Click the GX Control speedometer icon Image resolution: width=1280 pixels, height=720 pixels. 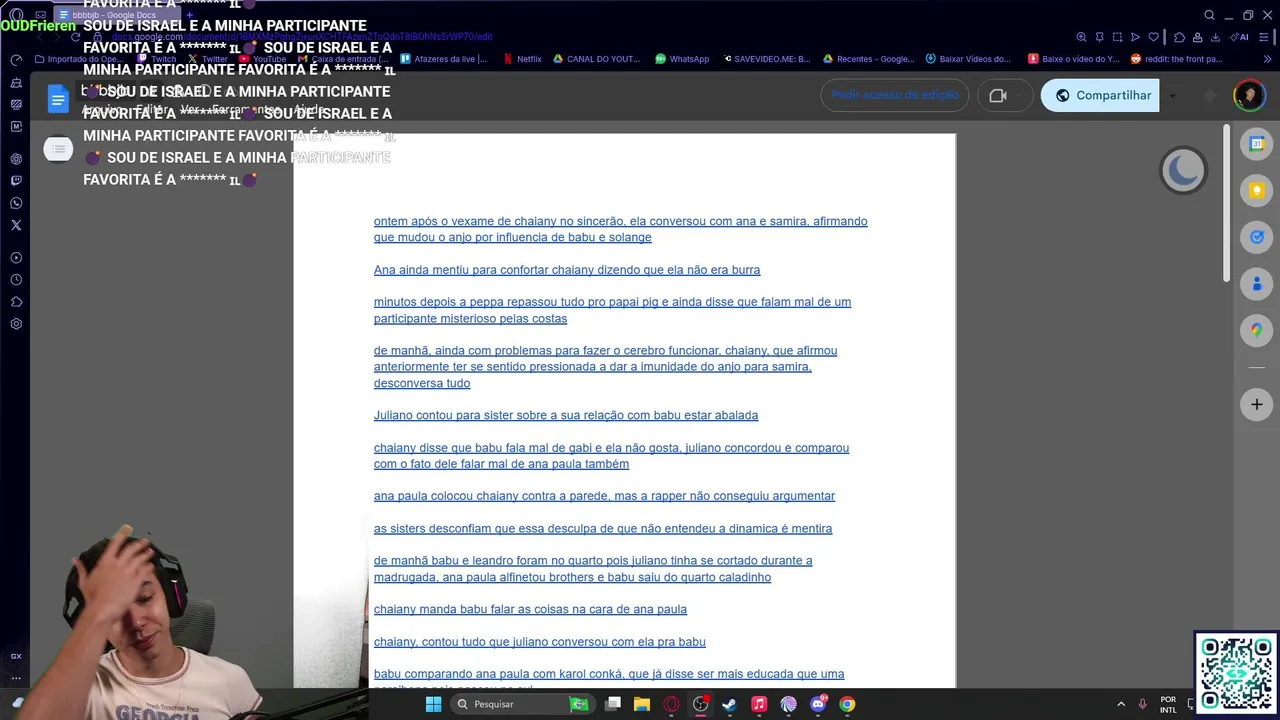pos(16,60)
